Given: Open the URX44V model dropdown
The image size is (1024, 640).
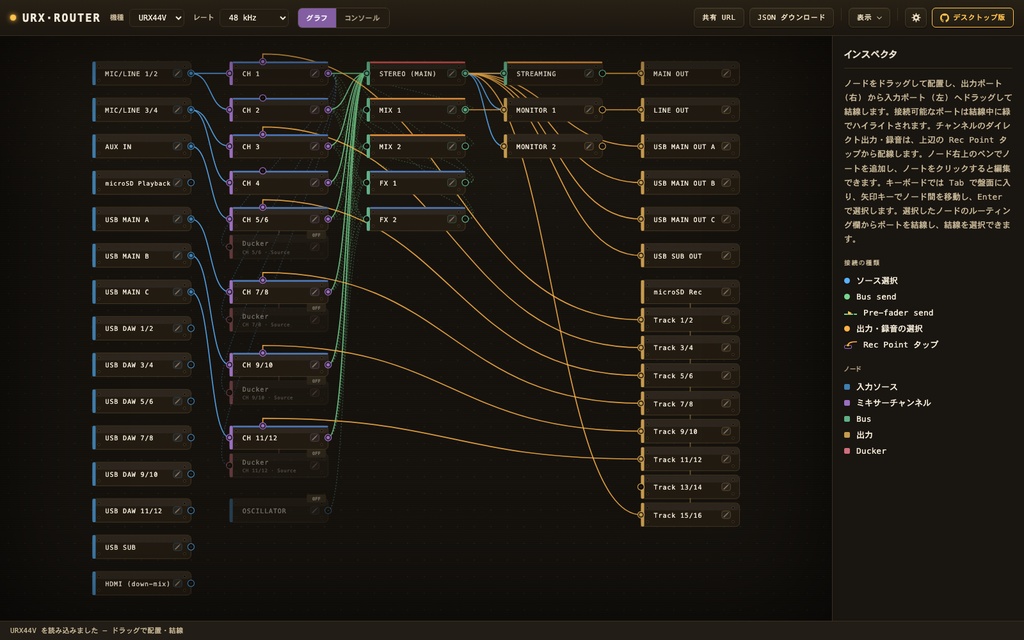Looking at the screenshot, I should [157, 18].
